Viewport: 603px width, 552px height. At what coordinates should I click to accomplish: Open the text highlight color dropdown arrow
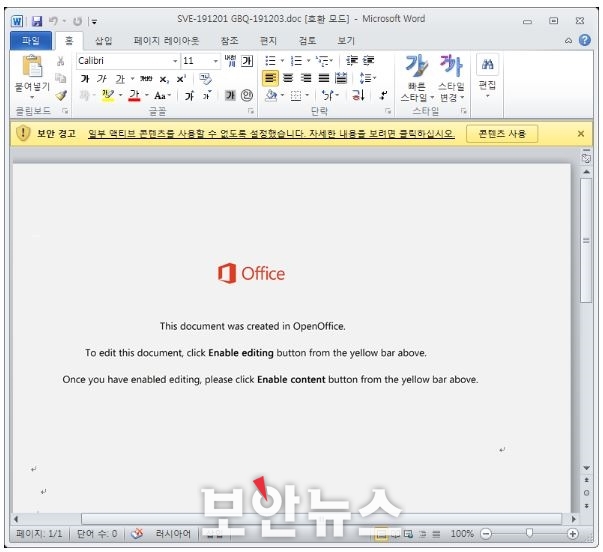point(120,95)
